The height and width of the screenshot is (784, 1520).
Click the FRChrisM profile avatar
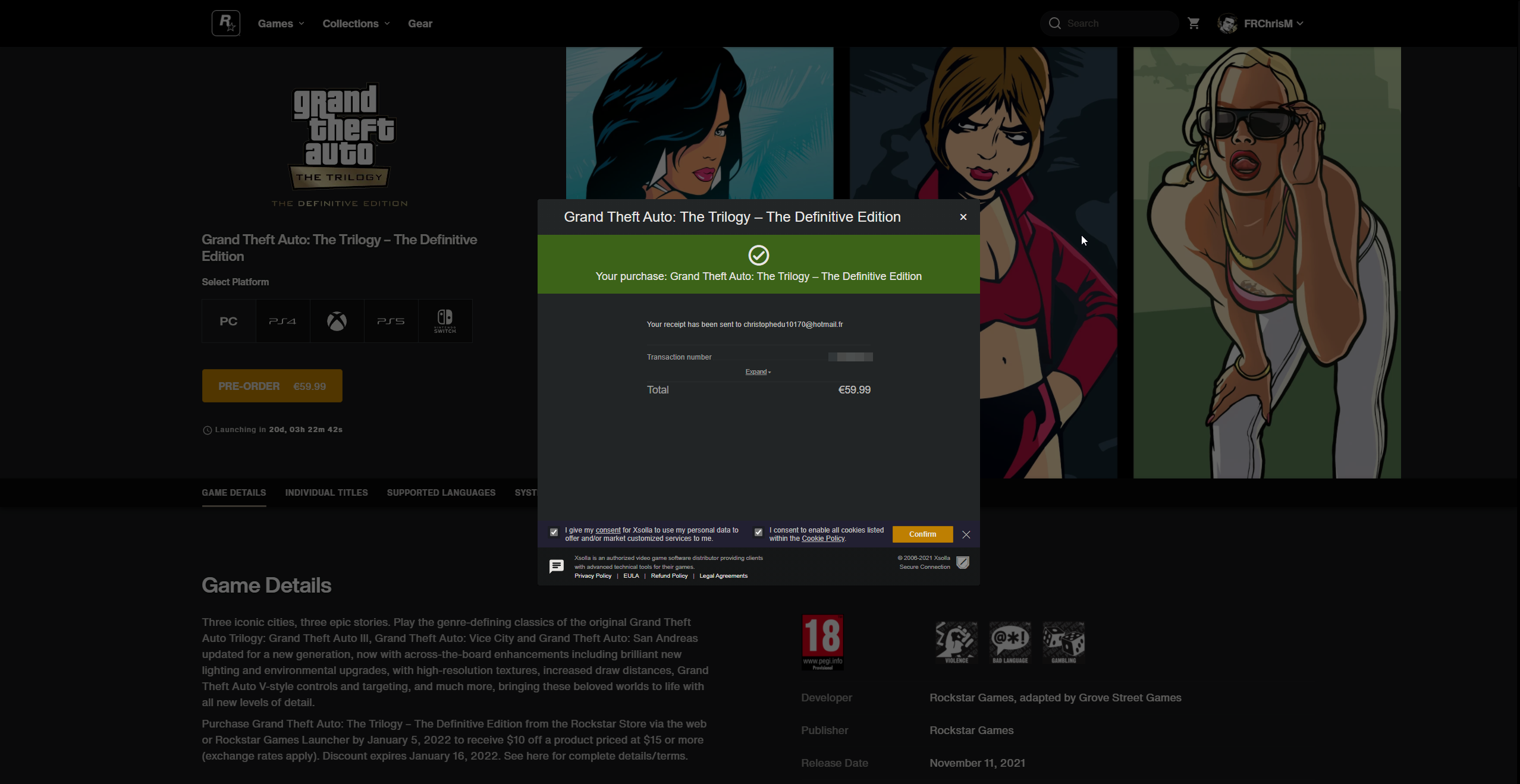(1227, 23)
